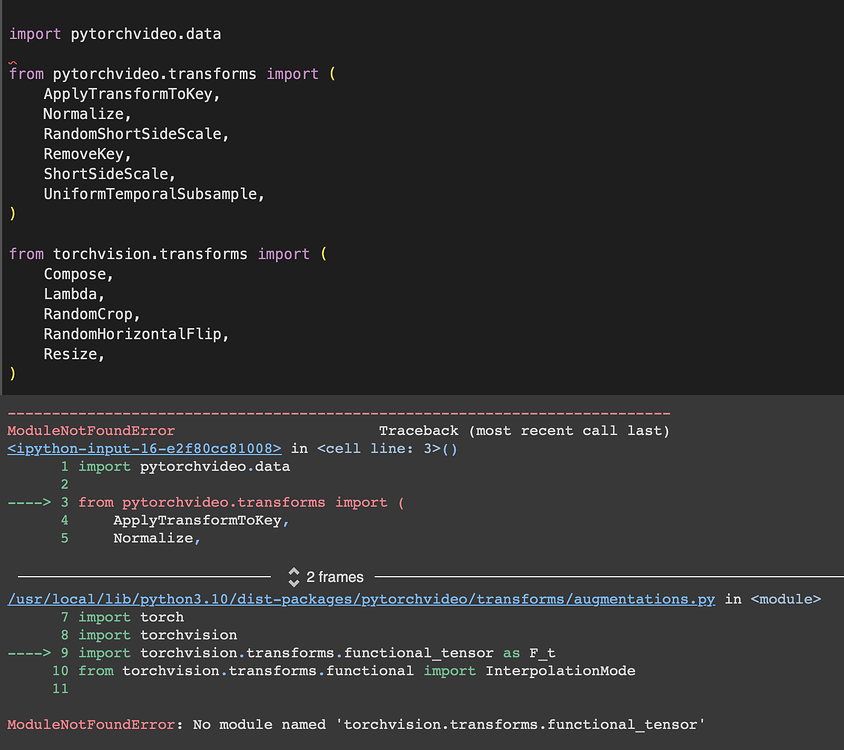Image resolution: width=844 pixels, height=750 pixels.
Task: Click the red ModuleNotFoundError heading in the traceback
Action: [x=91, y=431]
